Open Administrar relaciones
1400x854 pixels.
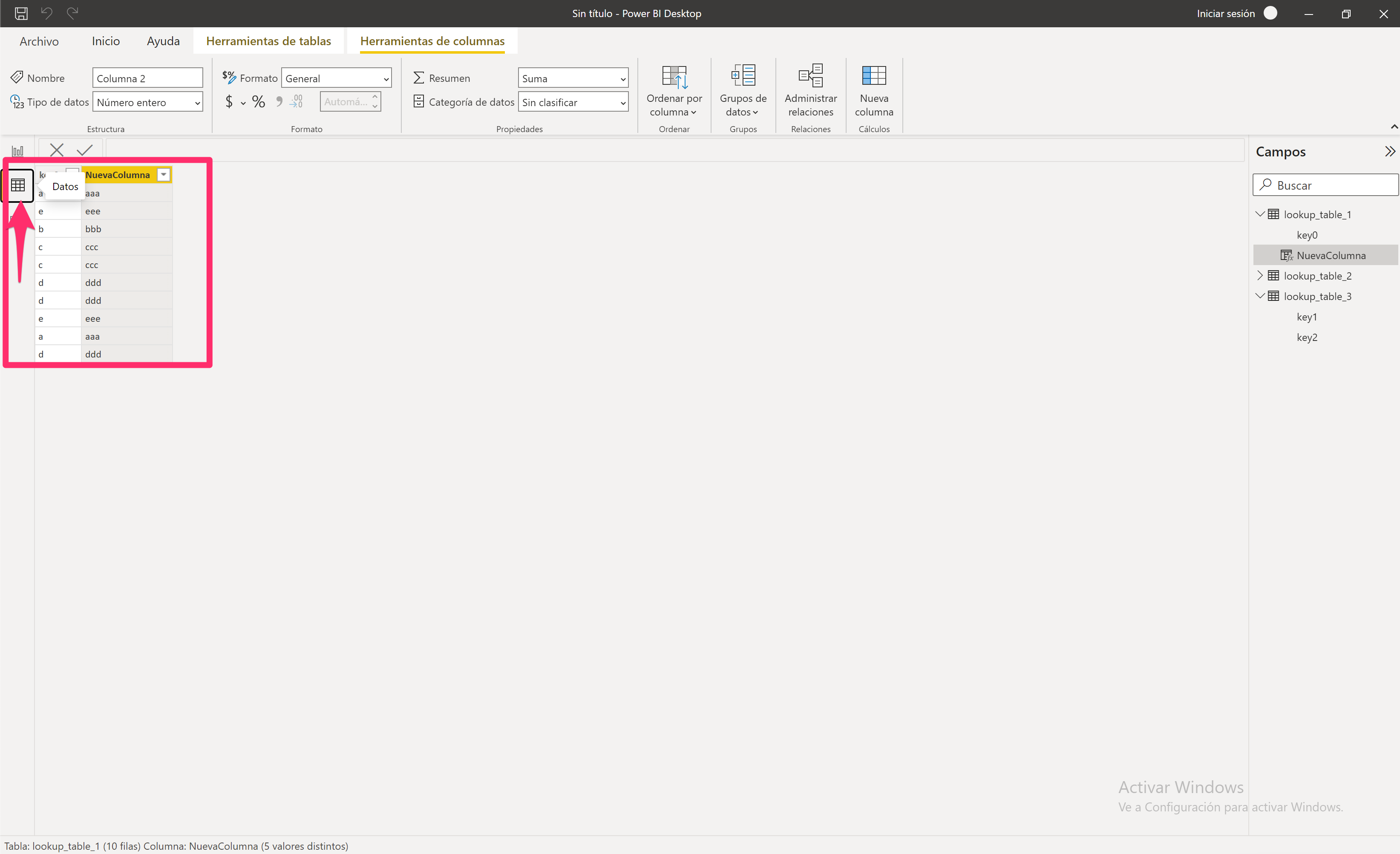coord(811,91)
